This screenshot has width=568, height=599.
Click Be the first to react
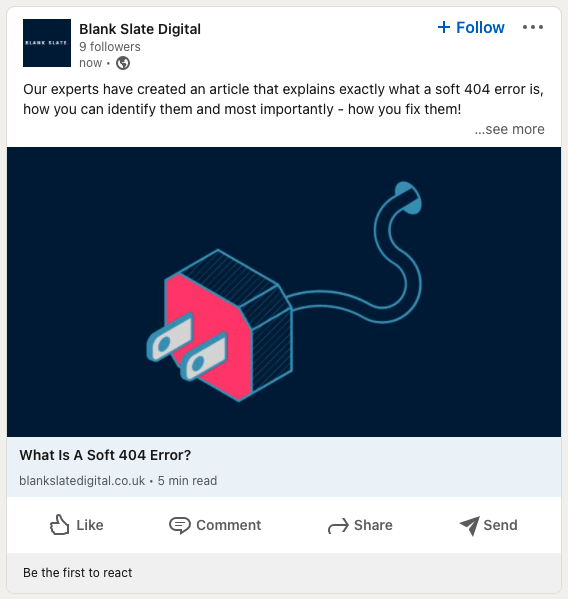(x=78, y=573)
